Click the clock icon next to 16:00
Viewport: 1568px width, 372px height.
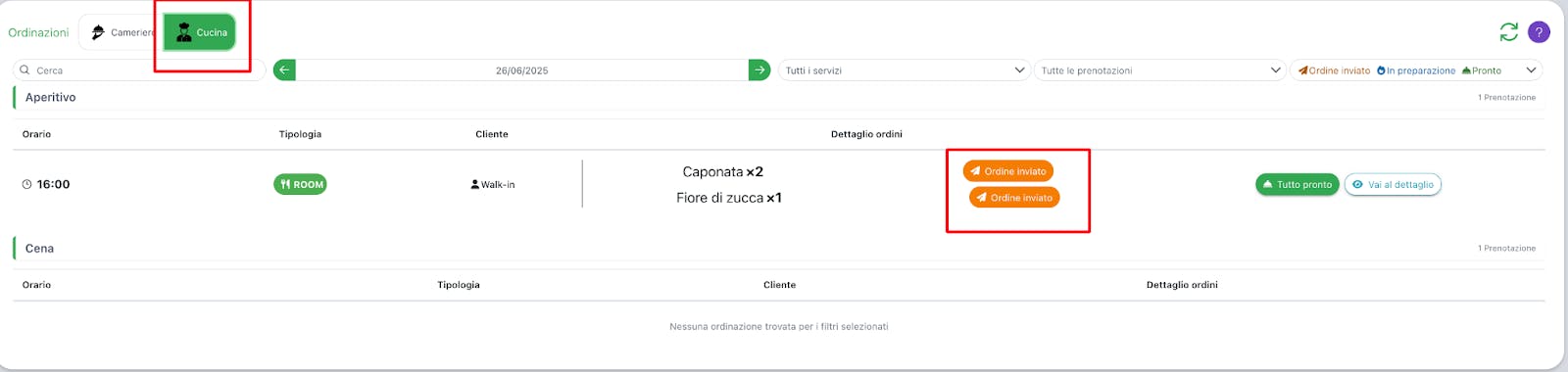point(27,184)
